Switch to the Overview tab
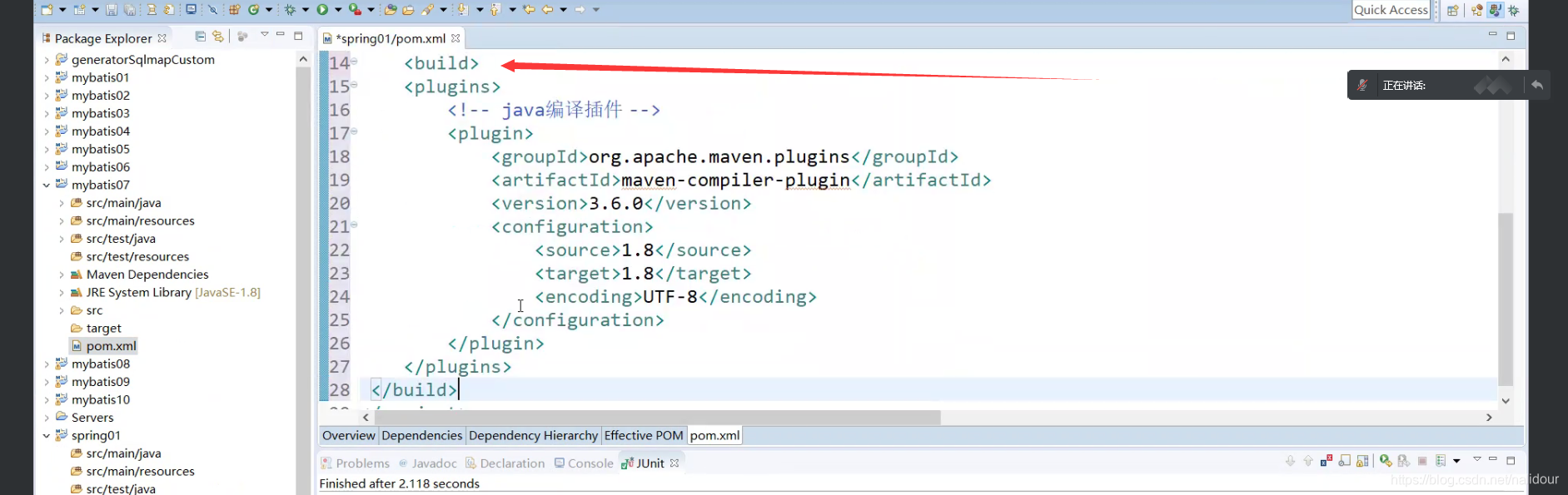Screen dimensions: 1568x495 tap(349, 435)
